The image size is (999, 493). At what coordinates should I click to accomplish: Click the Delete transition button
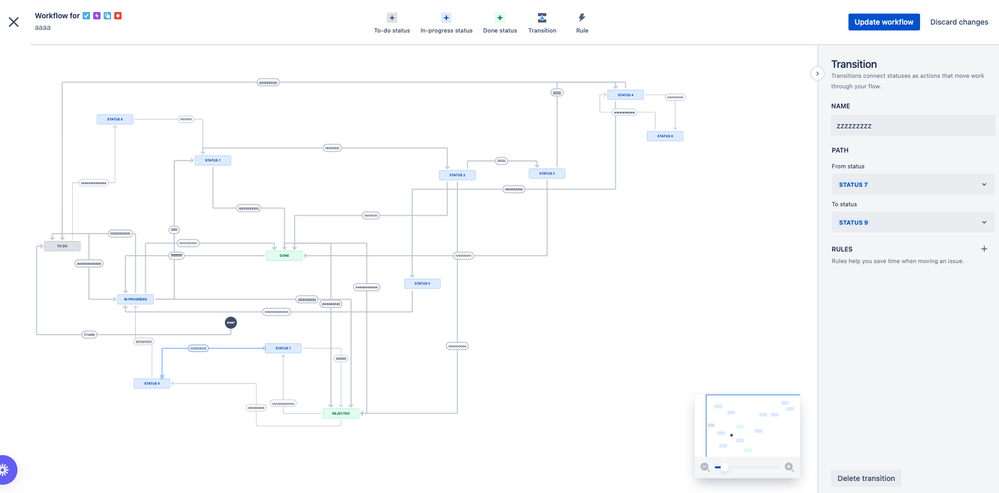(866, 478)
